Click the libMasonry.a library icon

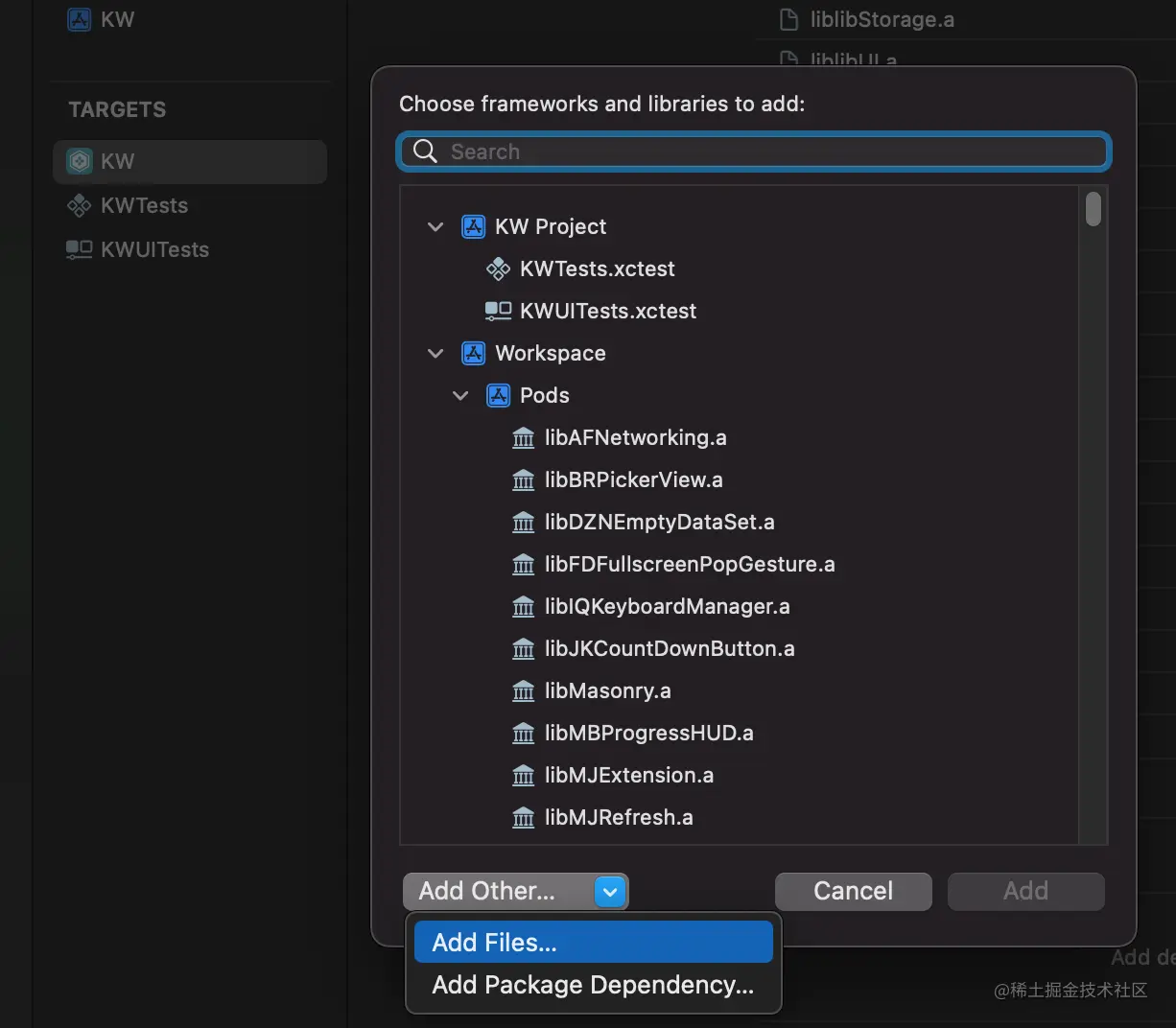tap(524, 691)
